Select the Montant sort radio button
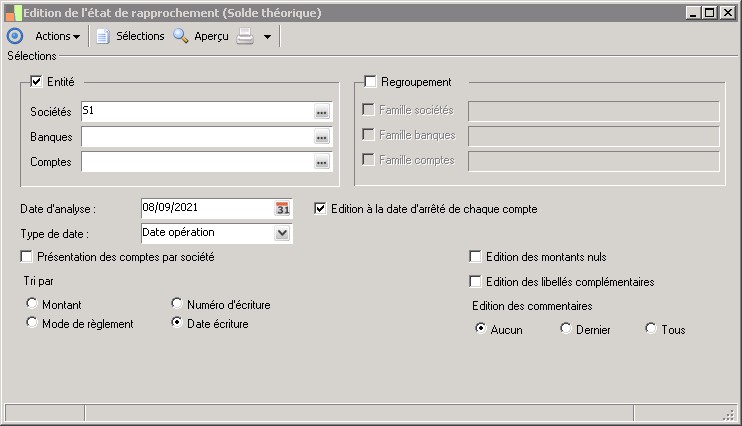Viewport: 742px width, 426px height. pos(33,304)
